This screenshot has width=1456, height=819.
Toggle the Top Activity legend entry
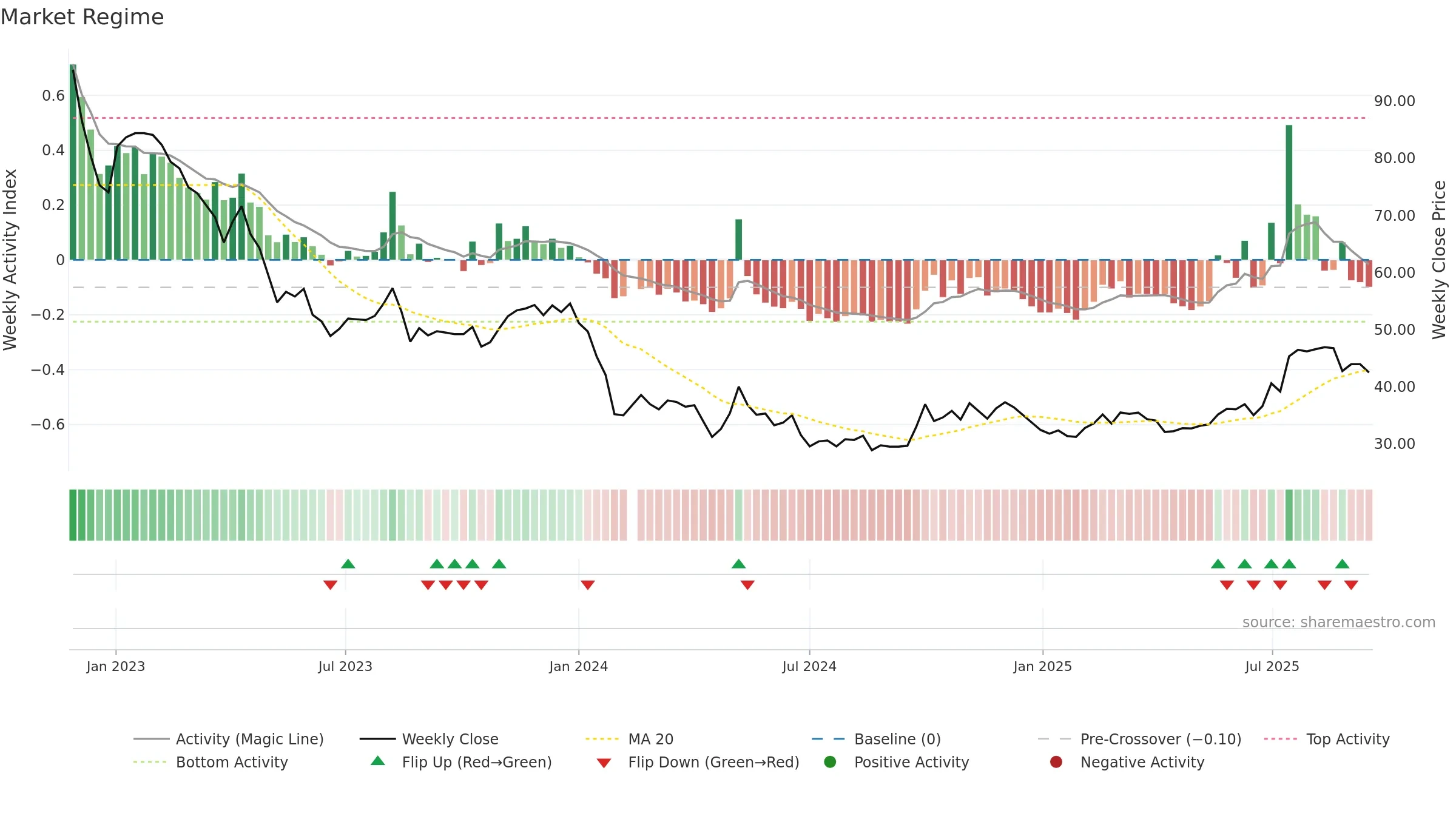[x=1326, y=739]
